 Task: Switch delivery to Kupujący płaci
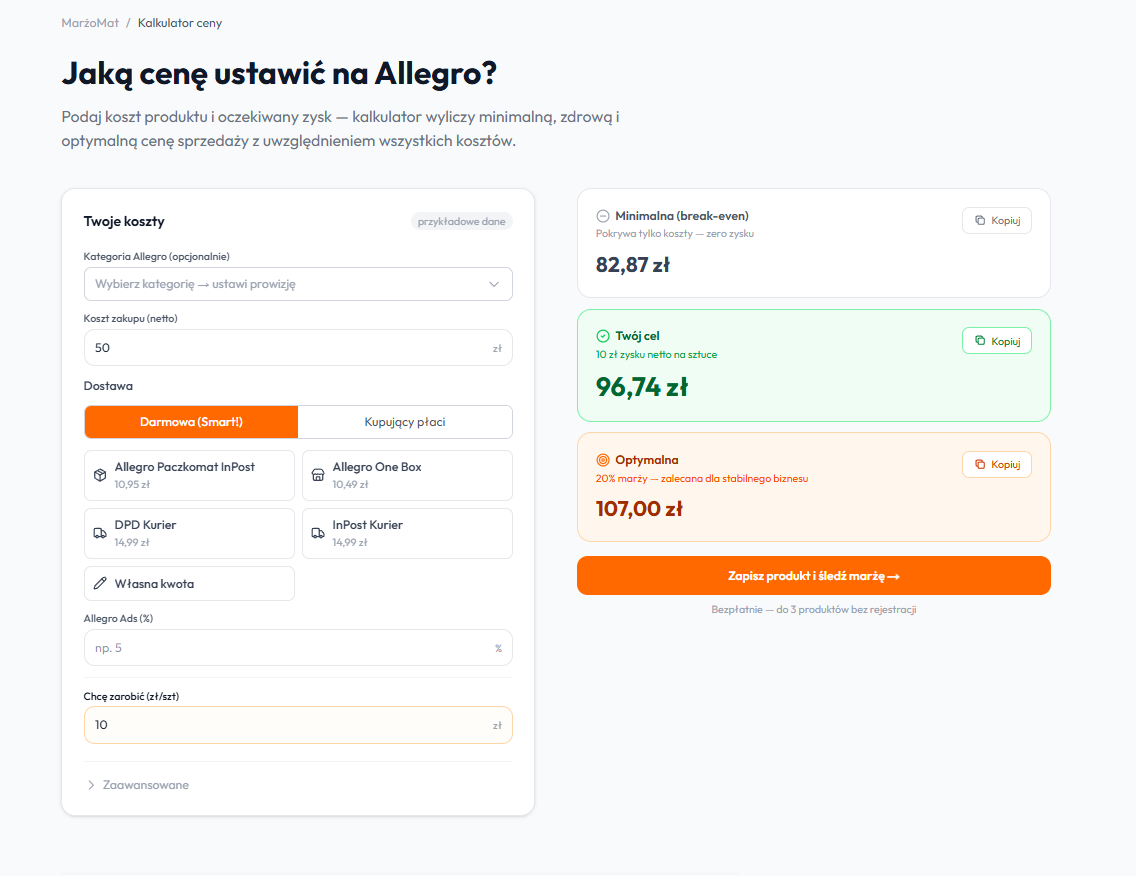tap(405, 422)
